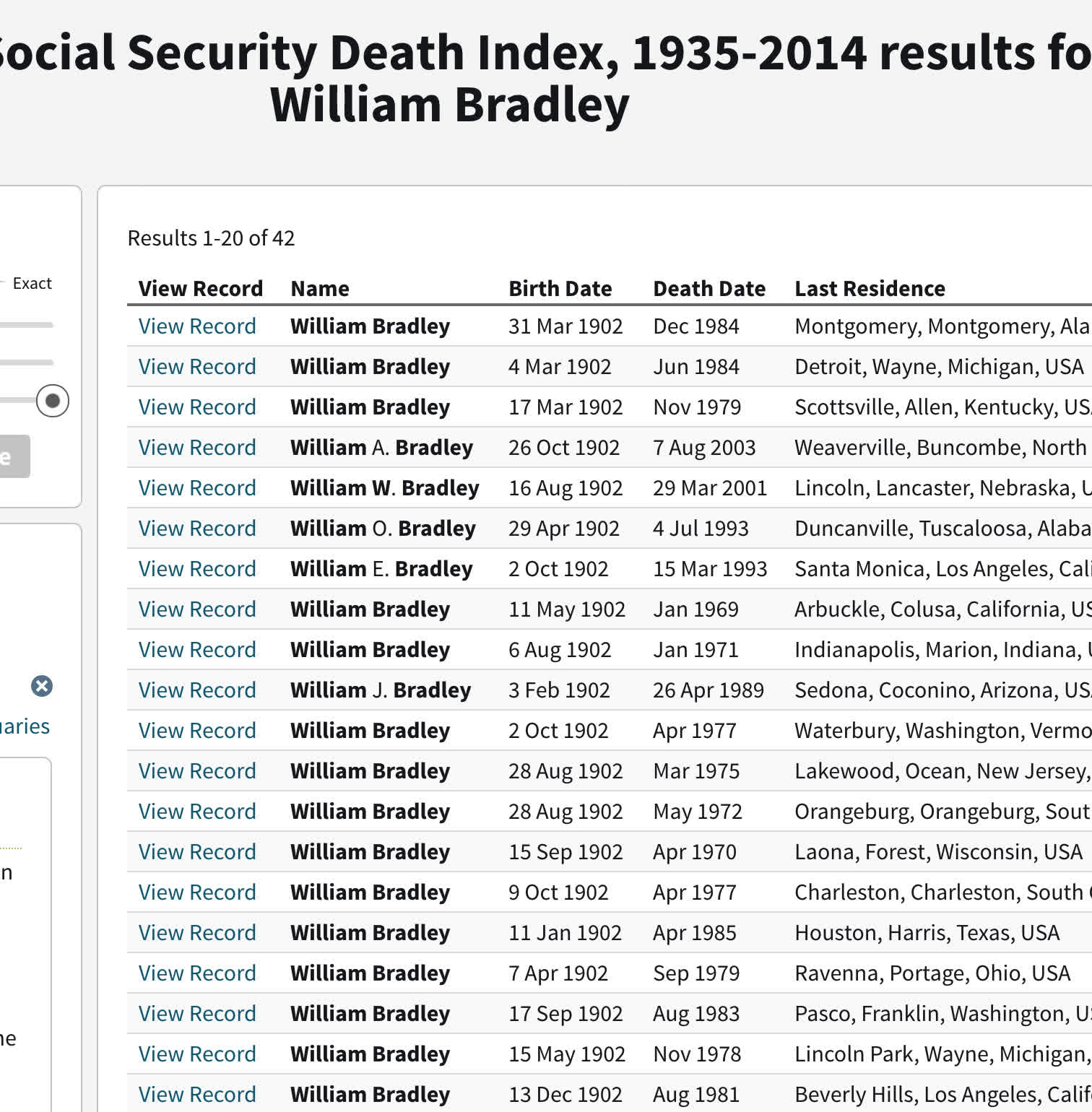
Task: Select the Laona, Forest, Wisconsin residence cell
Action: (938, 852)
